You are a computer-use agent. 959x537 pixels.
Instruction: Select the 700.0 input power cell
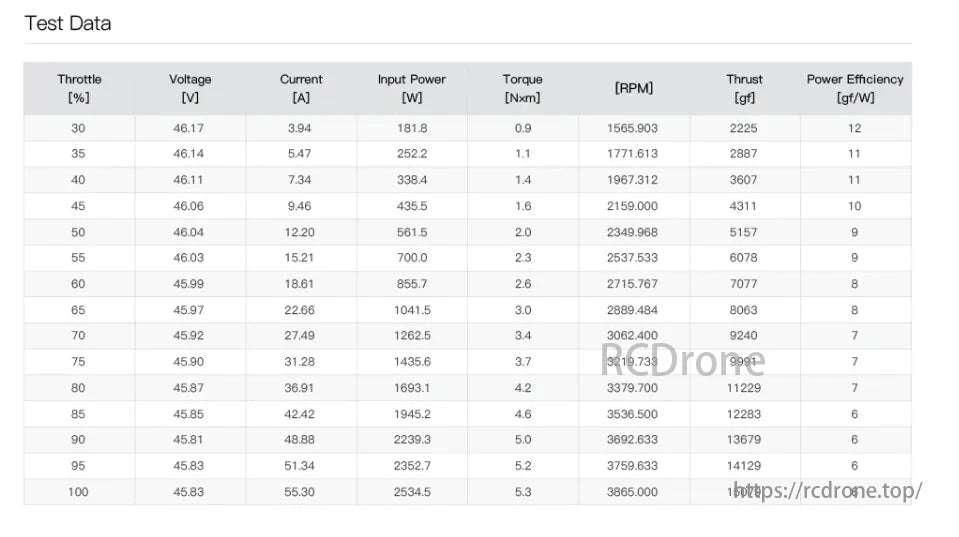[x=412, y=258]
